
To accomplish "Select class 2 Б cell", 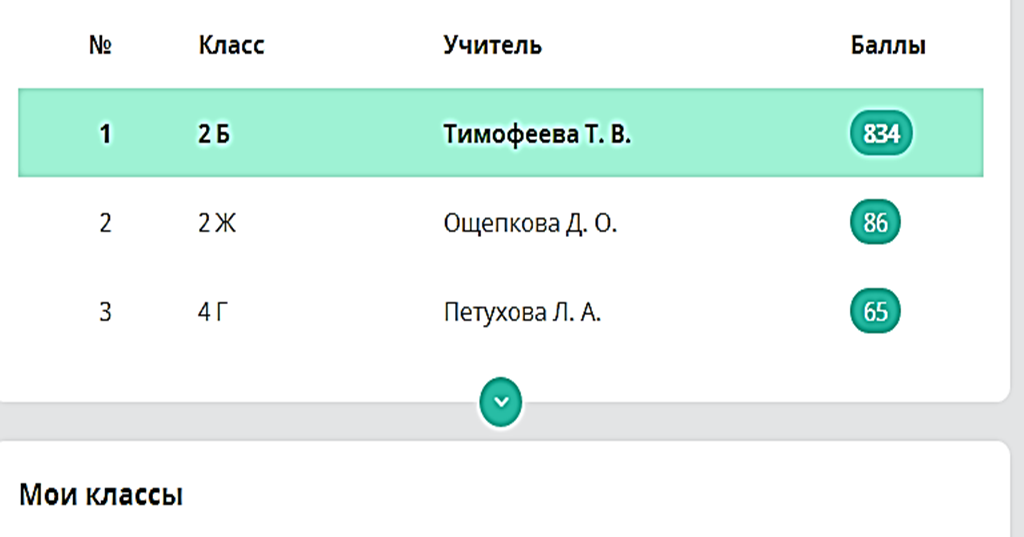I will click(214, 134).
